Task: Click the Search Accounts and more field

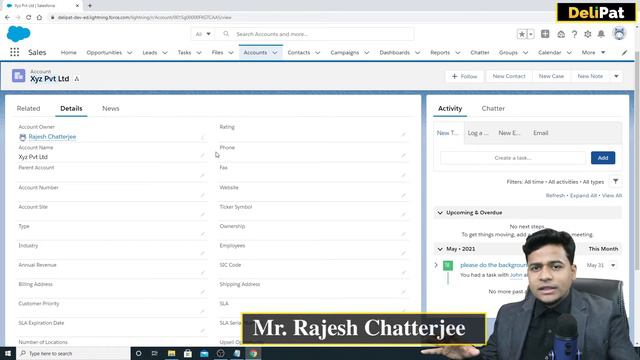Action: 315,34
